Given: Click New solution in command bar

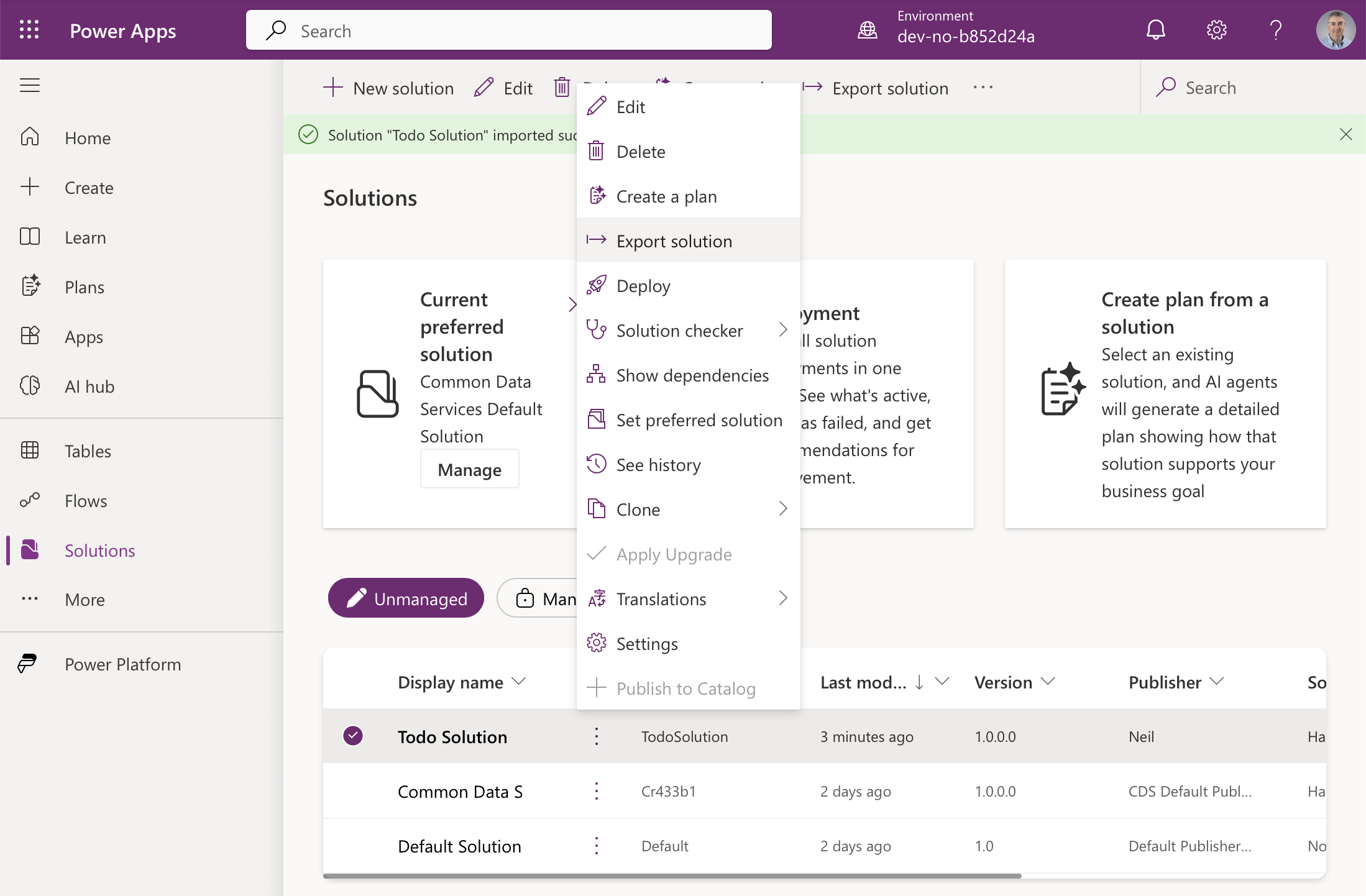Looking at the screenshot, I should (x=388, y=88).
